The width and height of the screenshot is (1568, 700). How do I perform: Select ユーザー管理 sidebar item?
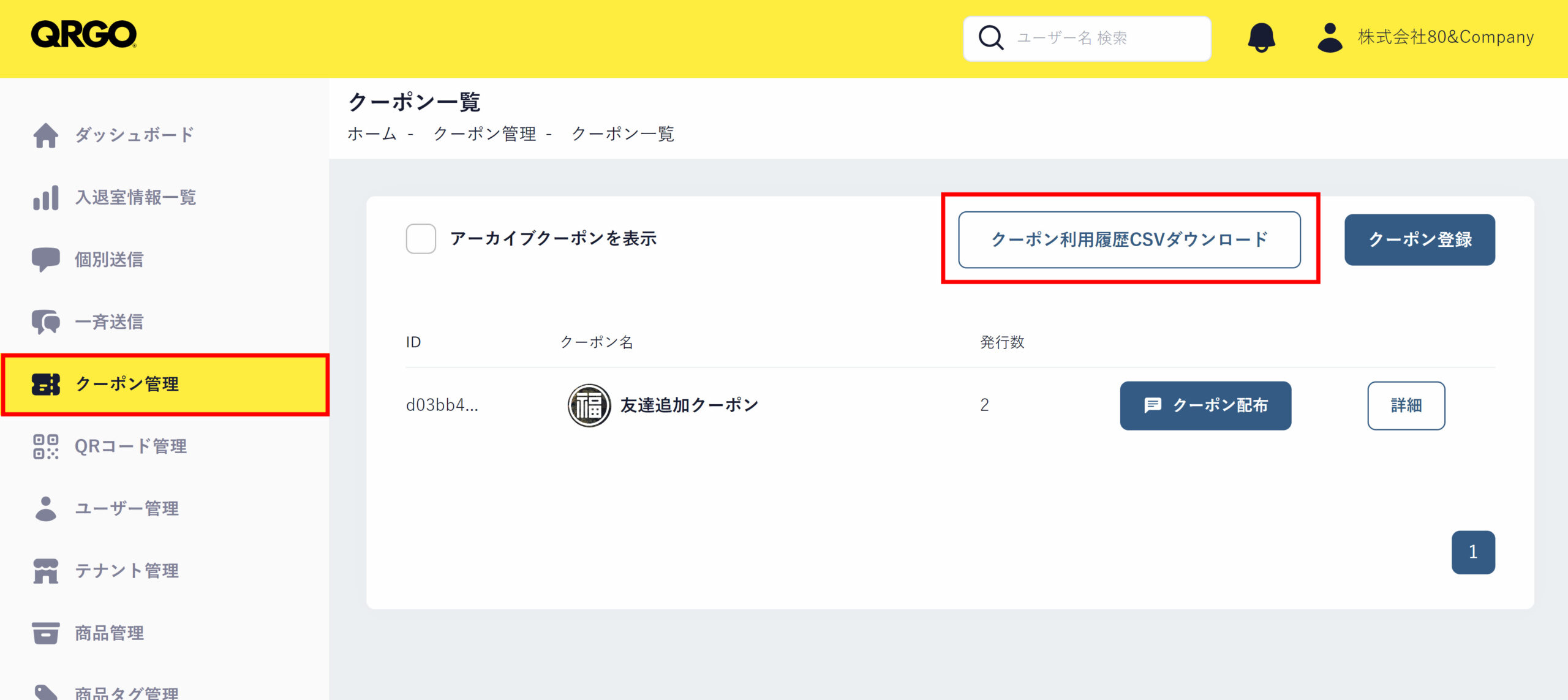(127, 509)
